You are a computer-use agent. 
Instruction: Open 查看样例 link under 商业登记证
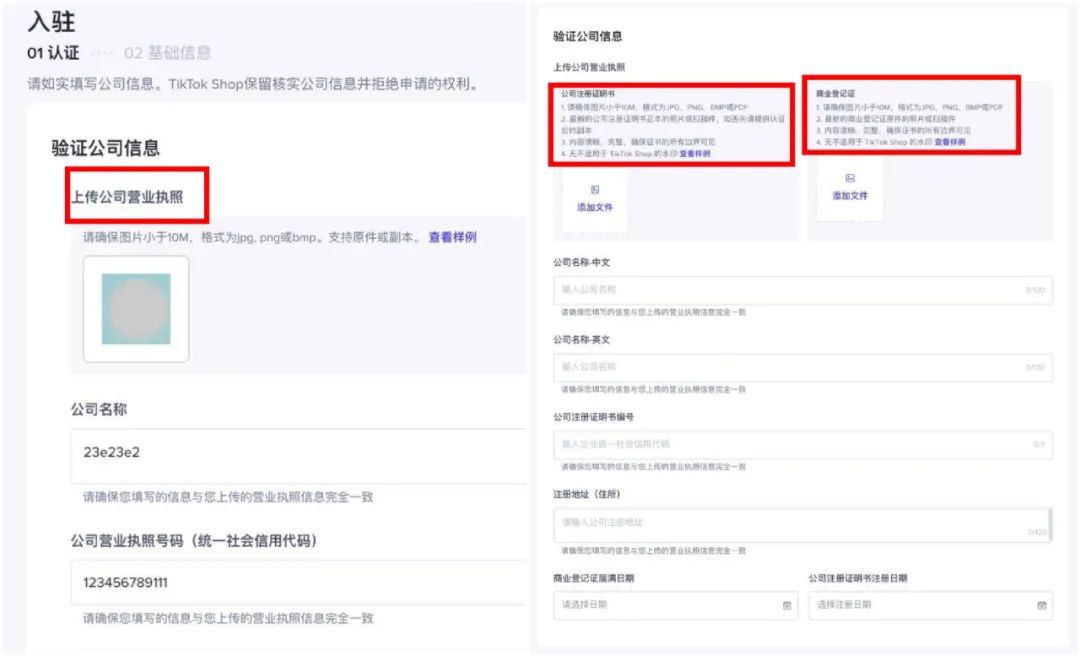pyautogui.click(x=950, y=142)
